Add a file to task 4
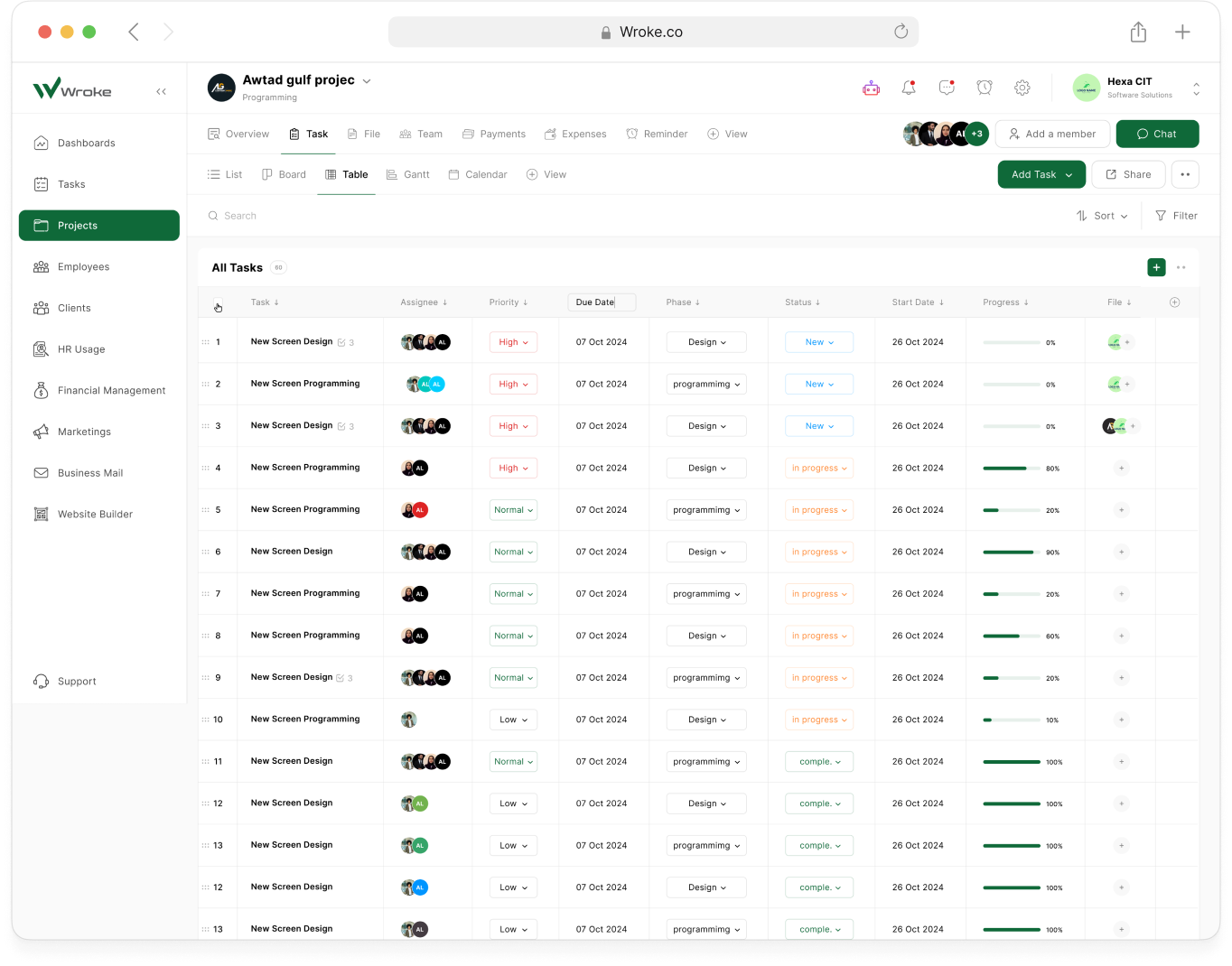The image size is (1232, 966). pyautogui.click(x=1121, y=468)
